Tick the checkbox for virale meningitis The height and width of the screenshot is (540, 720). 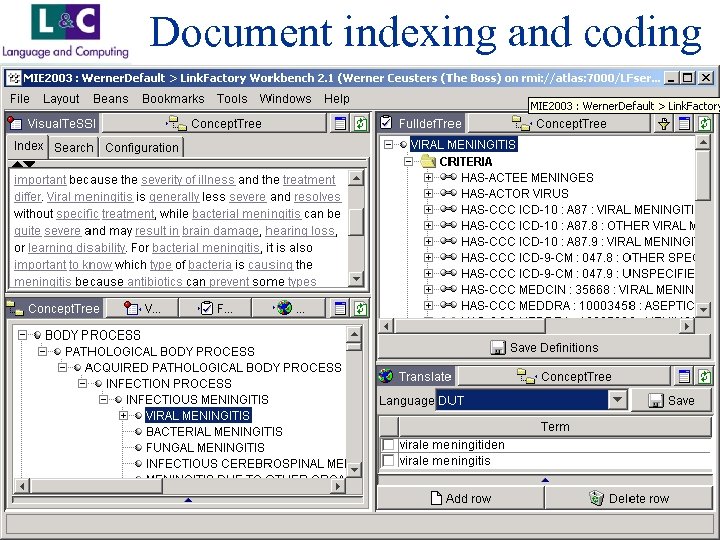click(x=388, y=461)
